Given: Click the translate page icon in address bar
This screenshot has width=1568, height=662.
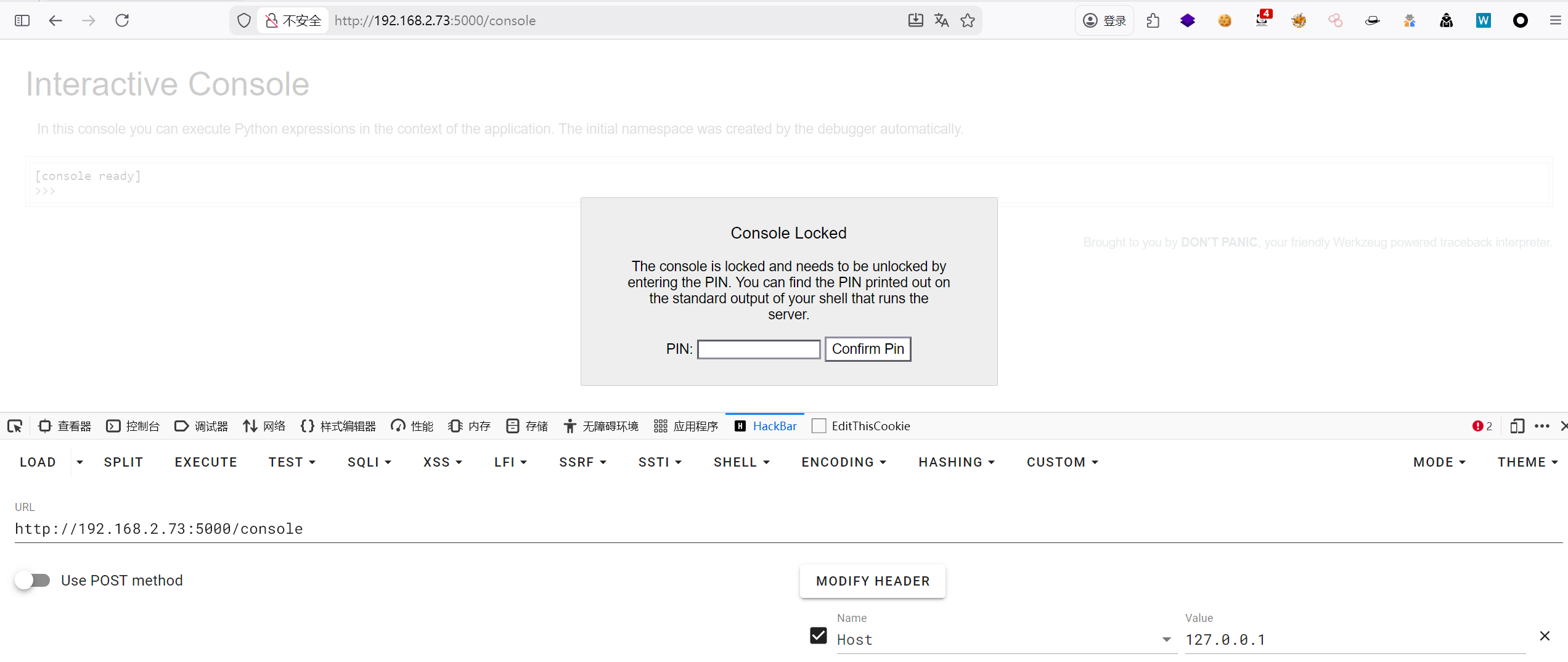Looking at the screenshot, I should coord(941,20).
